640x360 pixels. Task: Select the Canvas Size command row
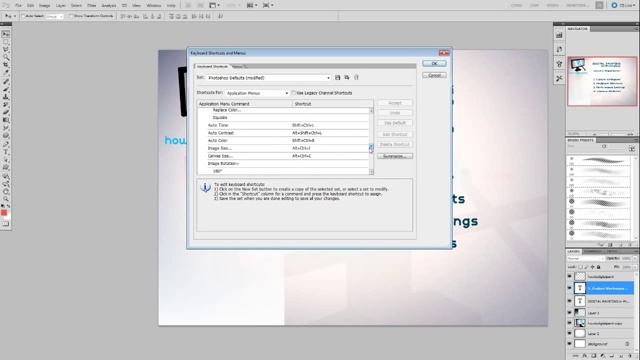283,156
